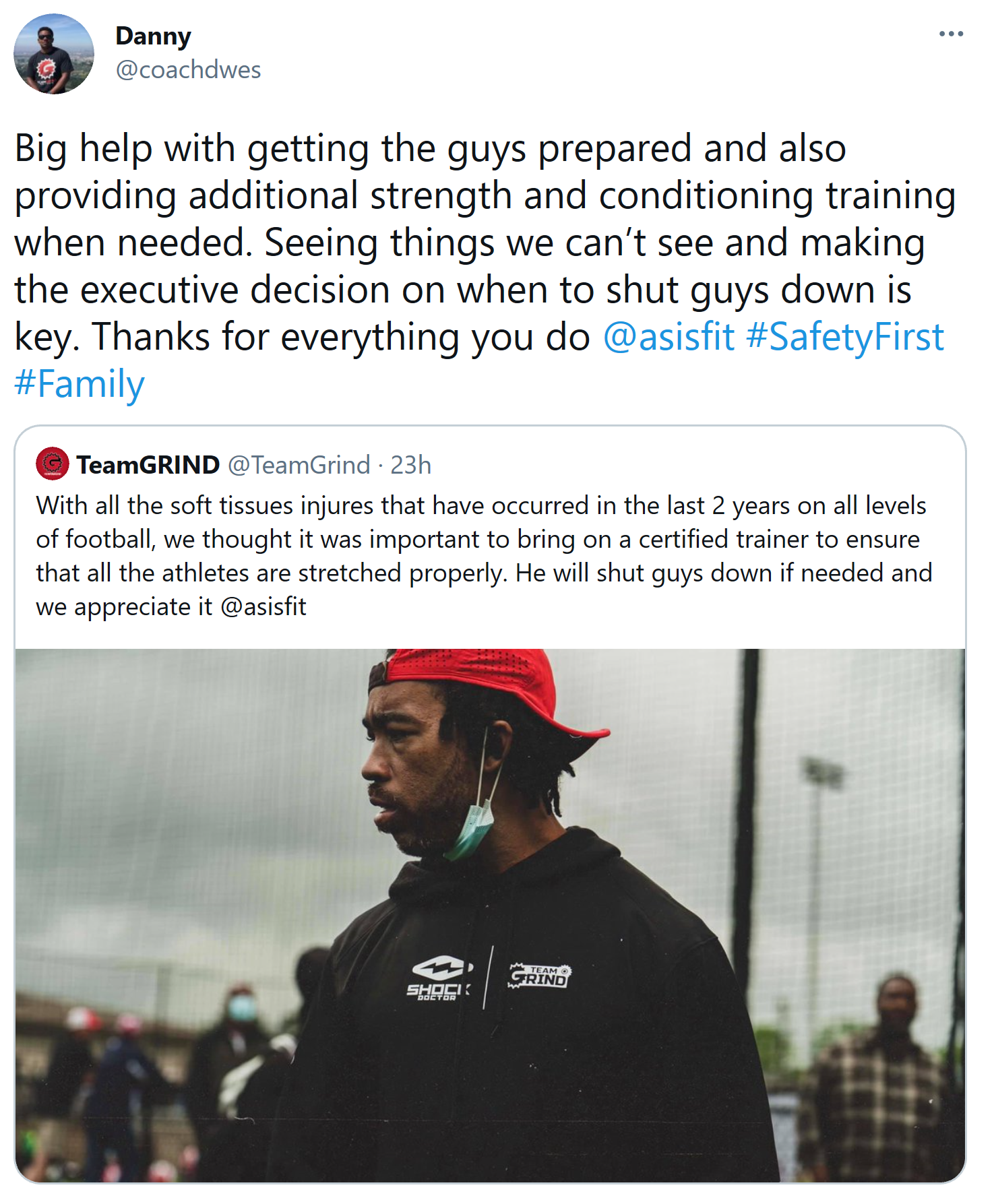Open the three-dot more options menu
The width and height of the screenshot is (994, 1204).
pyautogui.click(x=951, y=34)
